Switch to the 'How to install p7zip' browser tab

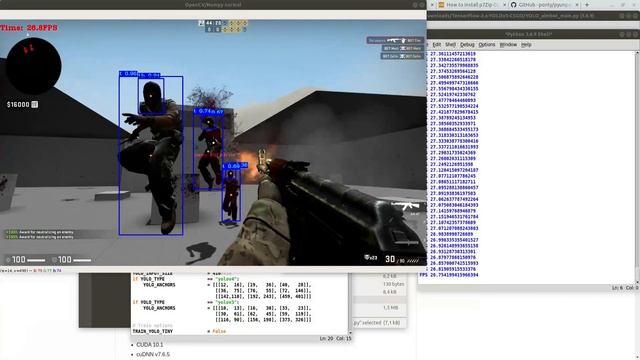click(x=472, y=5)
